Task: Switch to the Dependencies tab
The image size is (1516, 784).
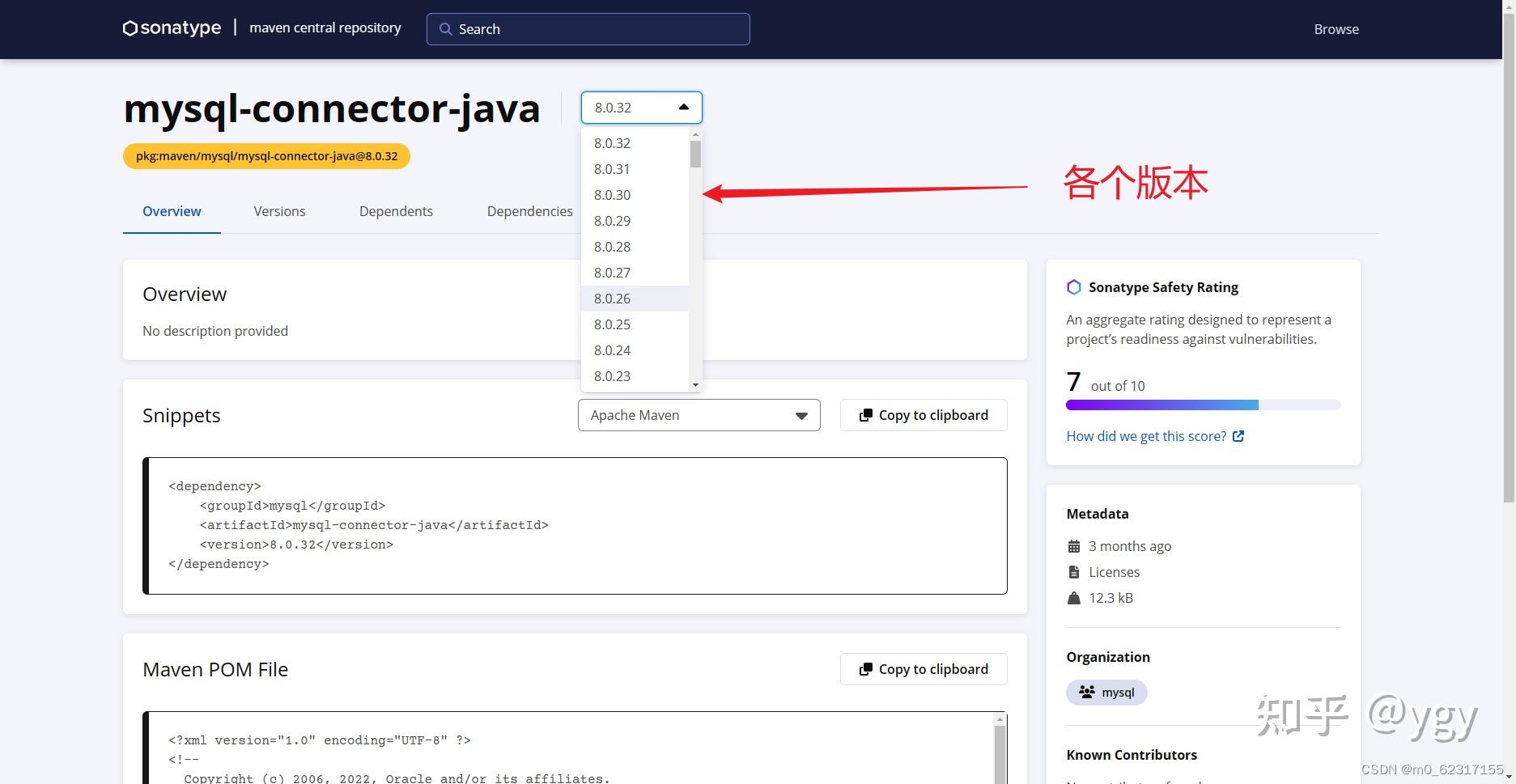Action: (529, 211)
